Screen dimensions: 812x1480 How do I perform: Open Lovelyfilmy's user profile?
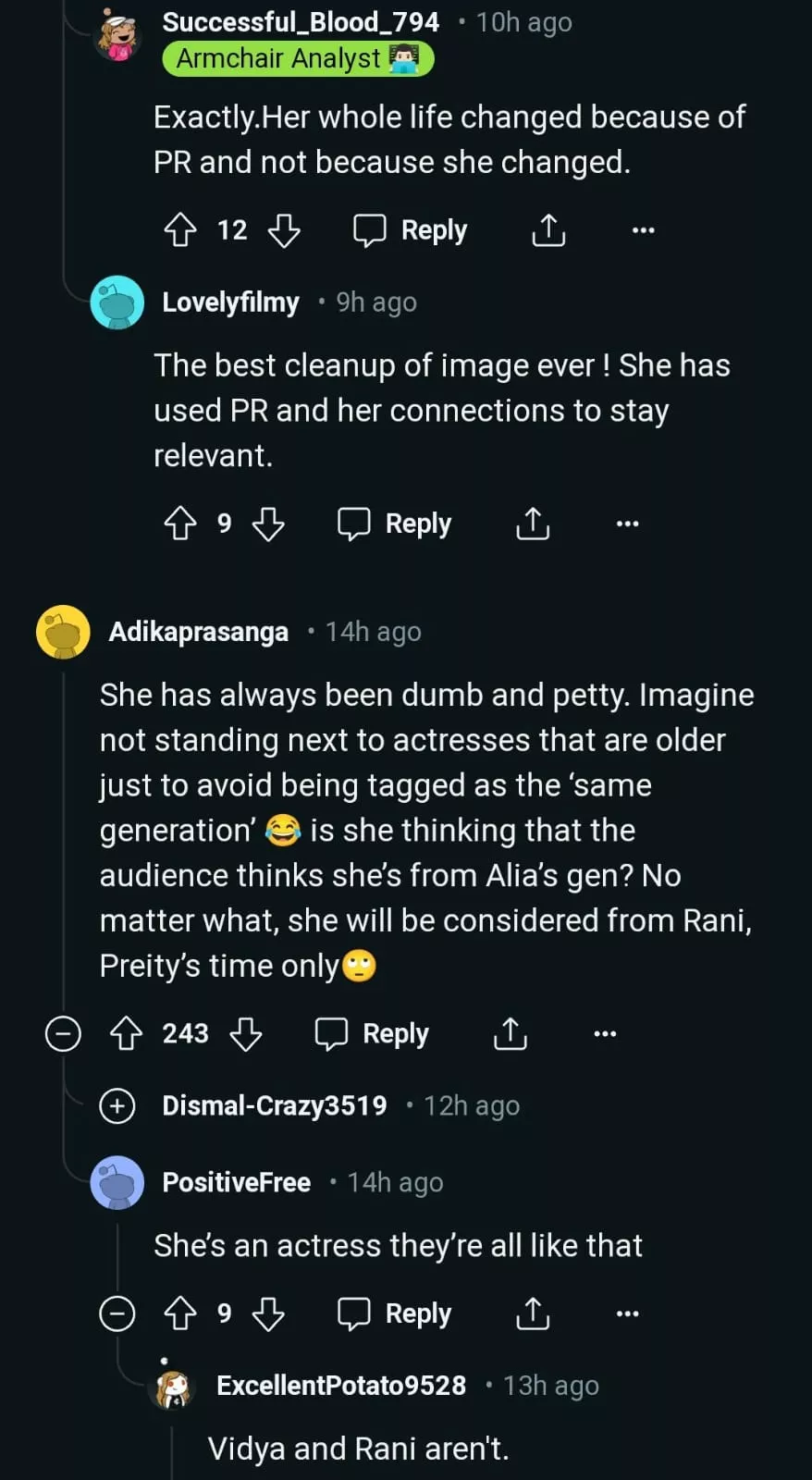point(230,302)
